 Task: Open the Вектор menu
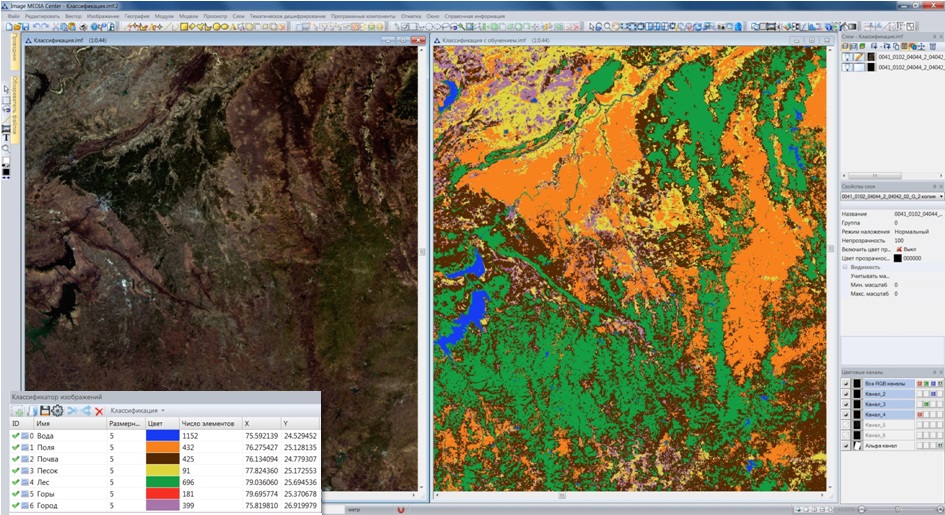point(73,16)
